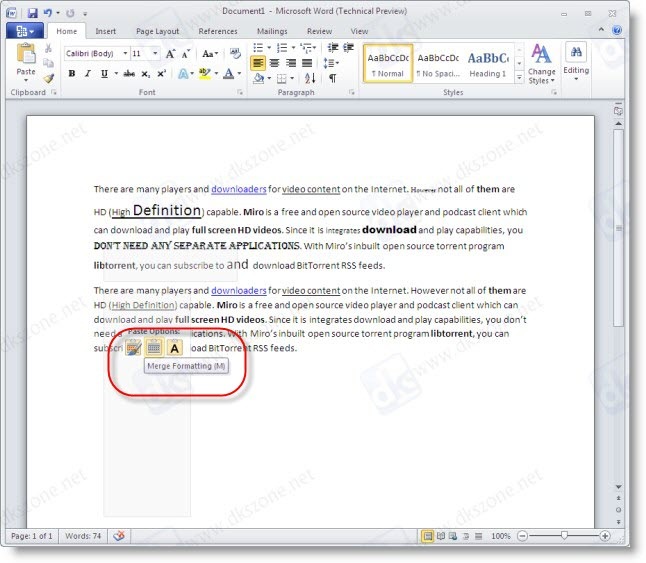Switch to Web Layout view icon
The width and height of the screenshot is (646, 563).
pos(453,536)
